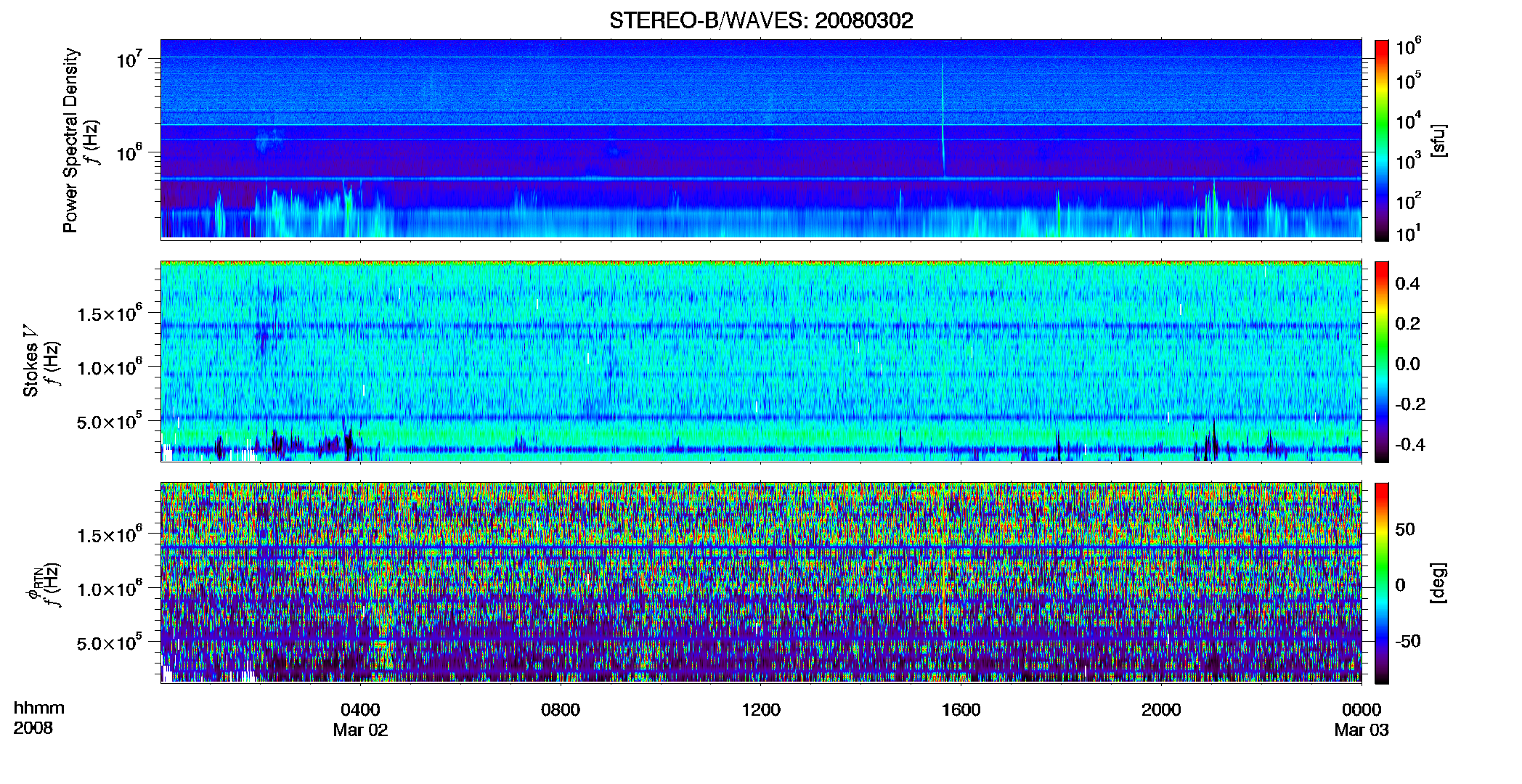Click the 10^4 value on sfu colorbar
This screenshot has height=784, width=1522.
[x=1408, y=121]
